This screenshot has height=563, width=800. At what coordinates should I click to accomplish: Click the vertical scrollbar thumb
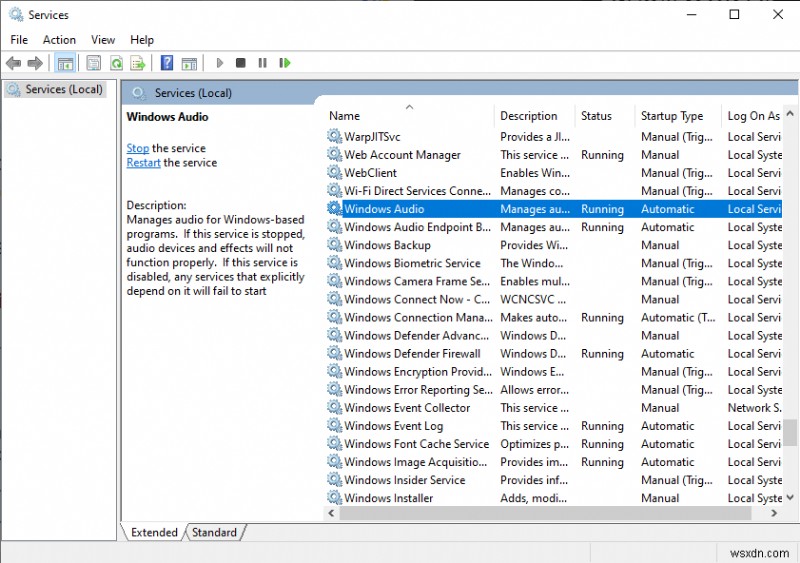790,432
